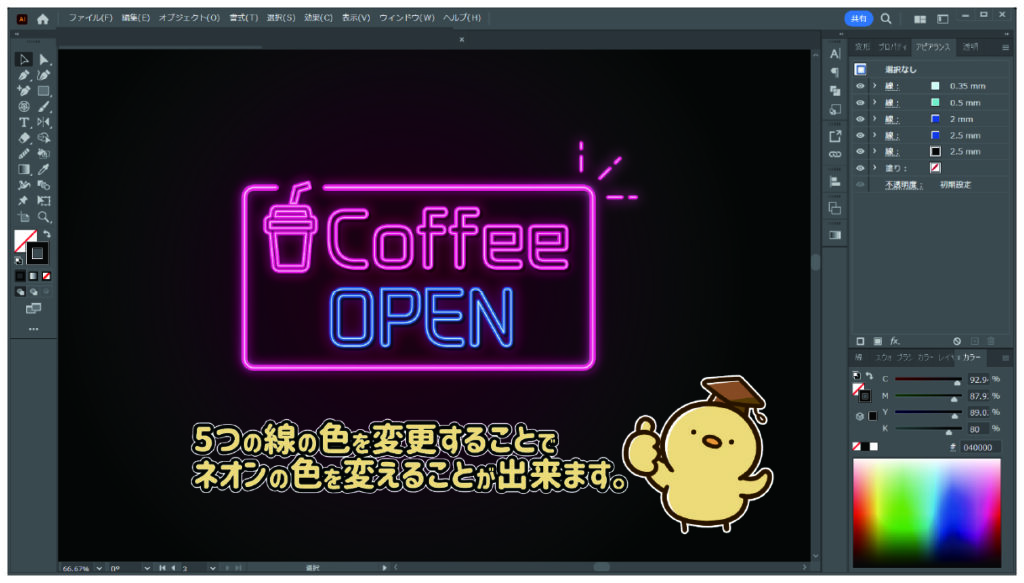Click the 初期設定 opacity value

click(955, 185)
